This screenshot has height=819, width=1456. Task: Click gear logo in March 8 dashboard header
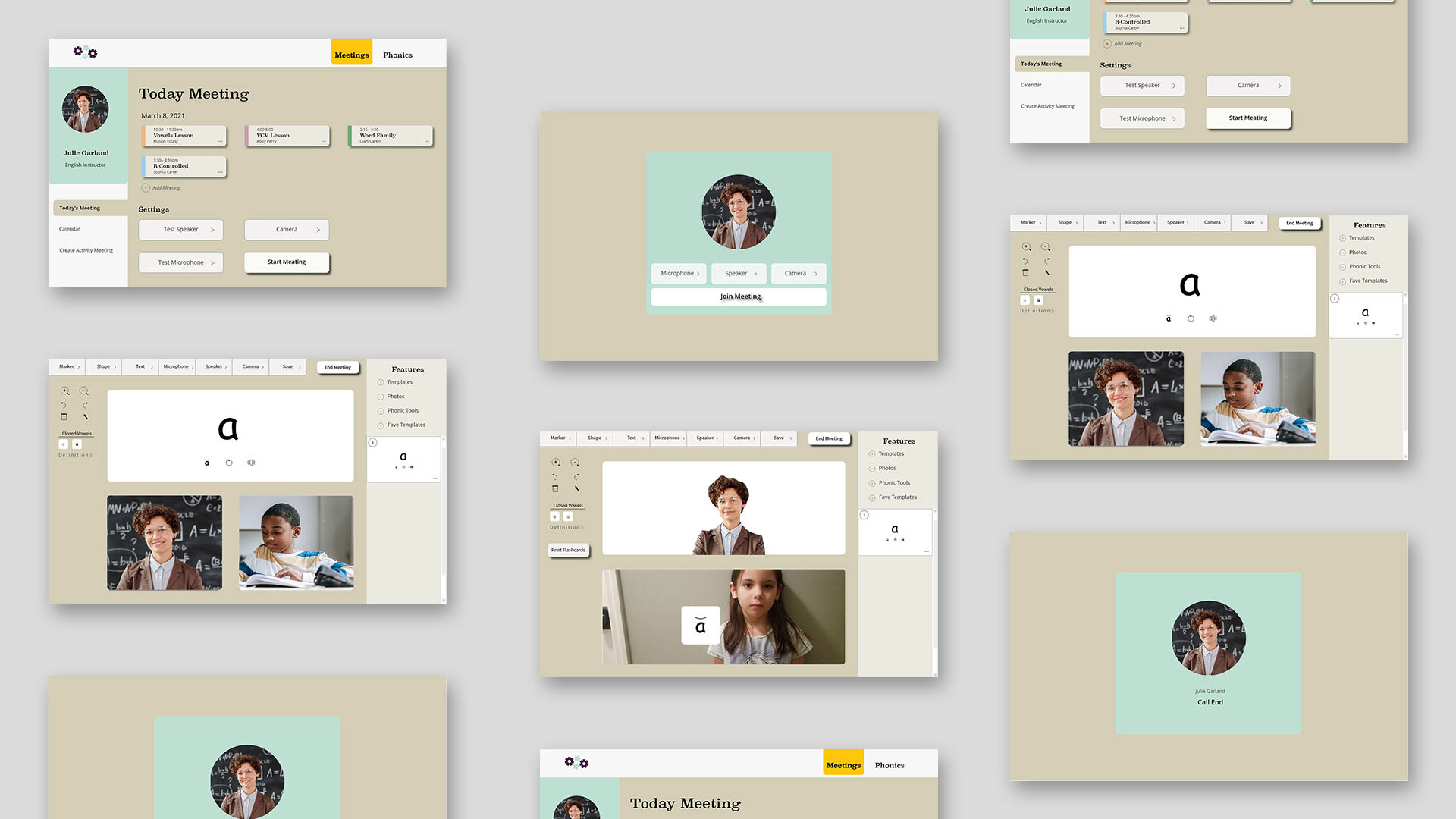[85, 52]
